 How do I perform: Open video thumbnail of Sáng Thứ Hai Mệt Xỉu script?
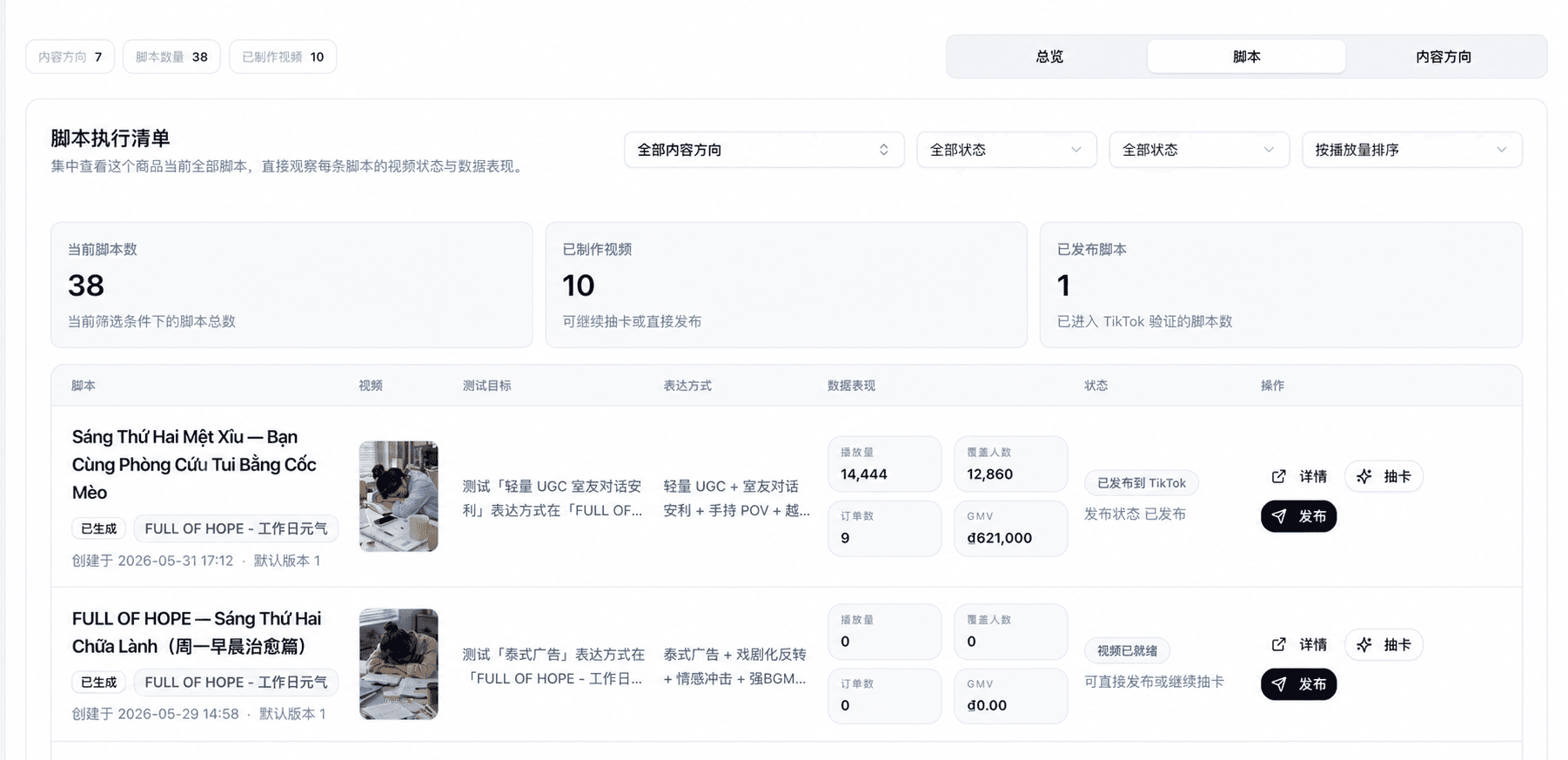[399, 496]
